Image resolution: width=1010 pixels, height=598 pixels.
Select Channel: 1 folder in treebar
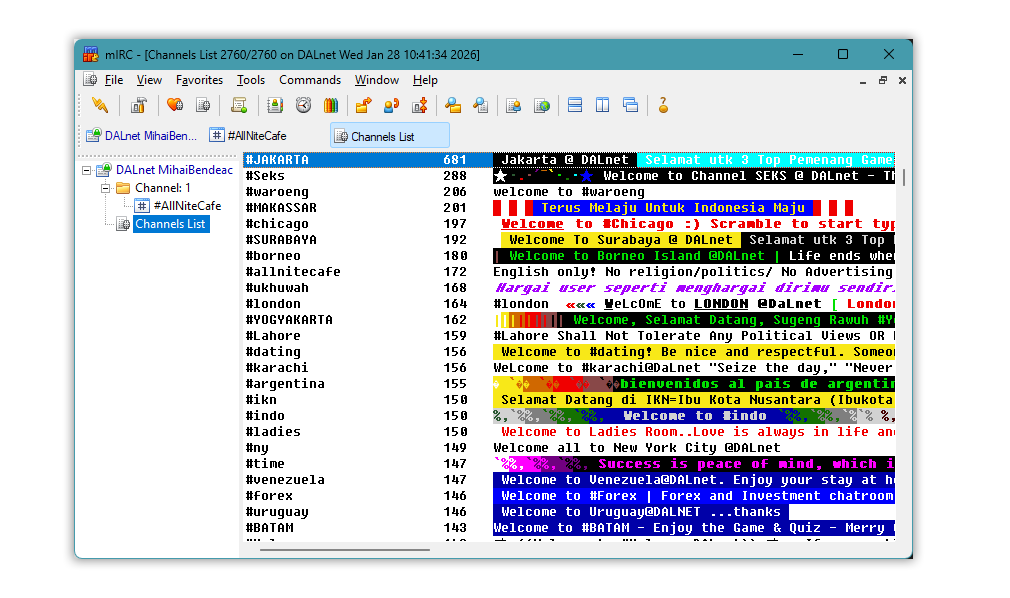(x=162, y=188)
